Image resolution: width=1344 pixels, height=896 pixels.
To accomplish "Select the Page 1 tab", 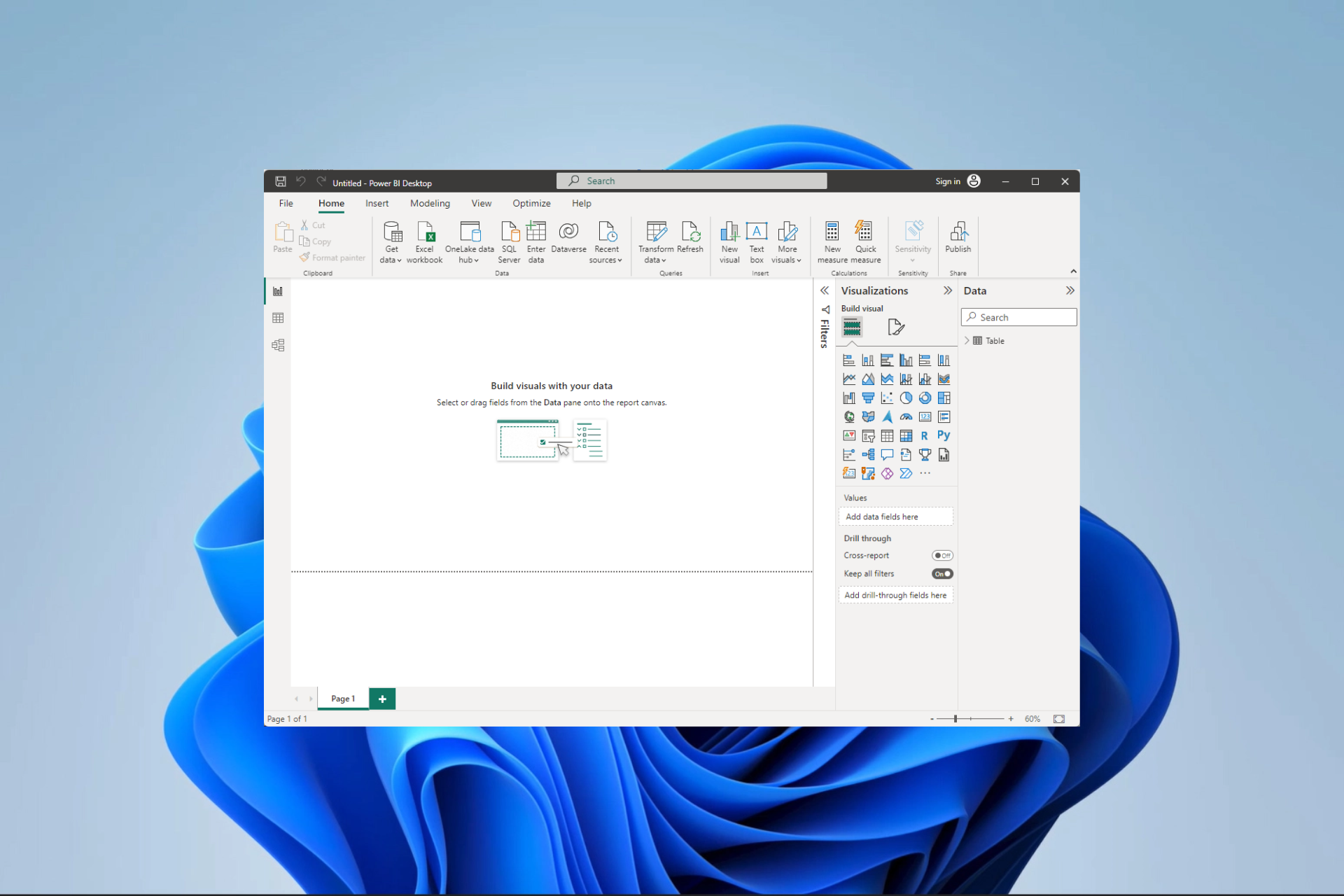I will click(343, 699).
